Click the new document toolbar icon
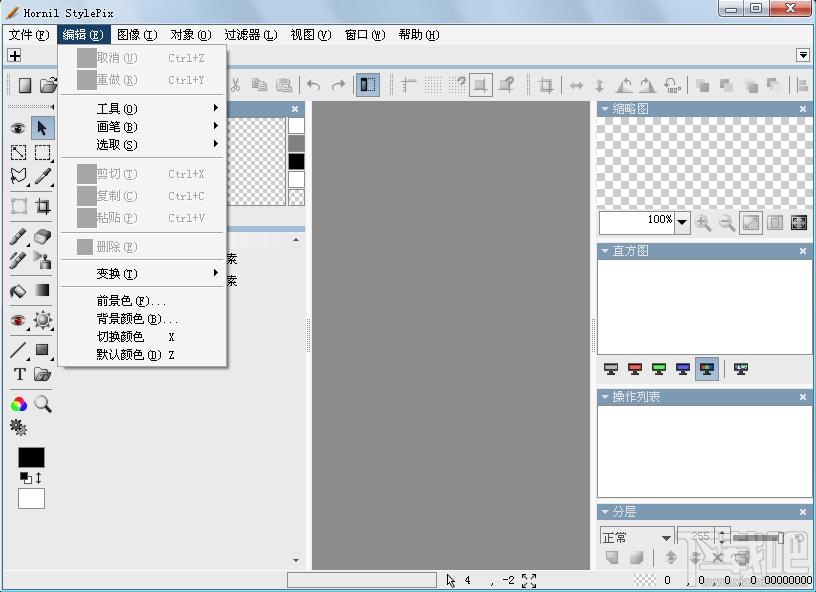The width and height of the screenshot is (816, 592). [25, 85]
